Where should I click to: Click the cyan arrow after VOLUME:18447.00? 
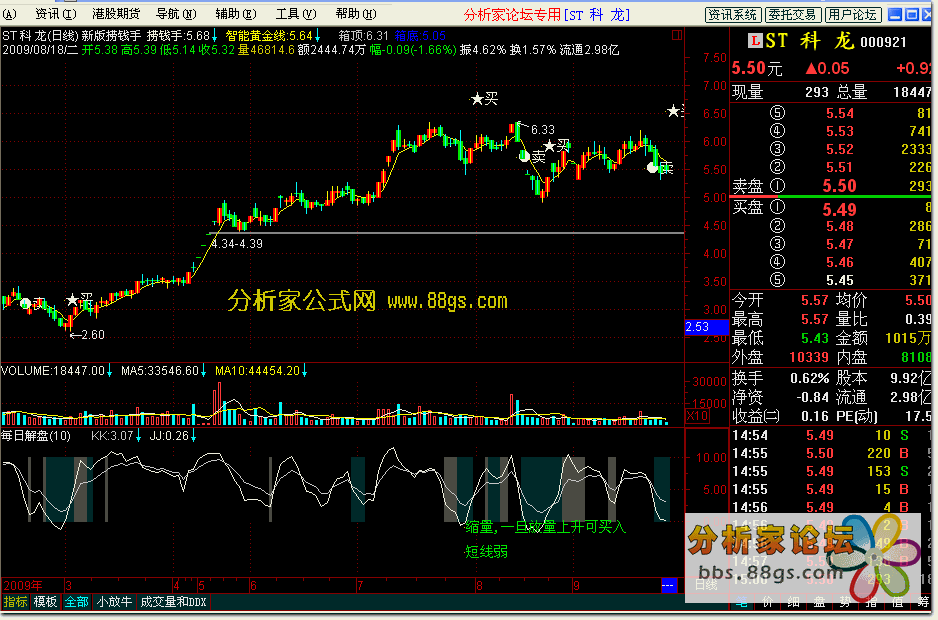[x=109, y=371]
